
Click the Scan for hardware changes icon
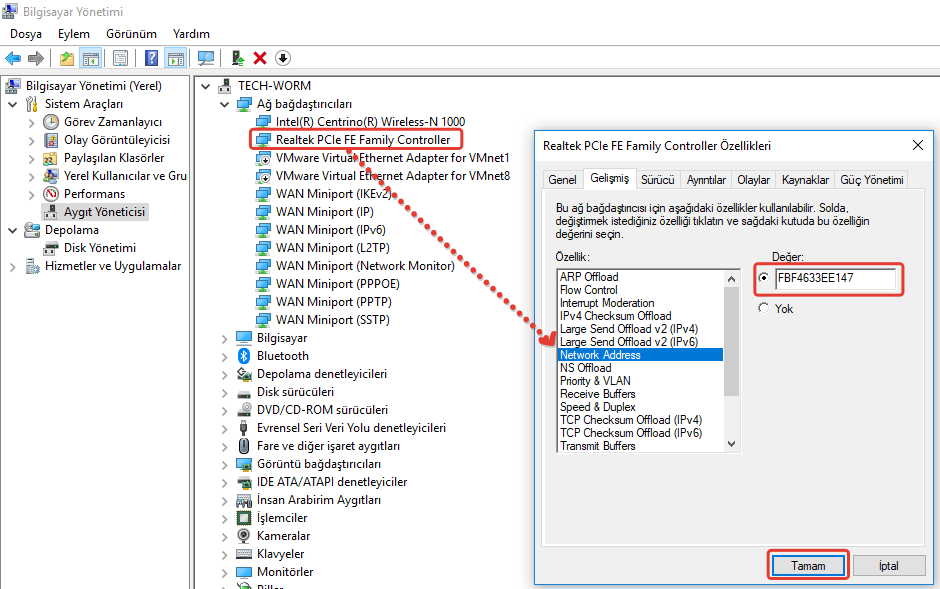click(206, 58)
